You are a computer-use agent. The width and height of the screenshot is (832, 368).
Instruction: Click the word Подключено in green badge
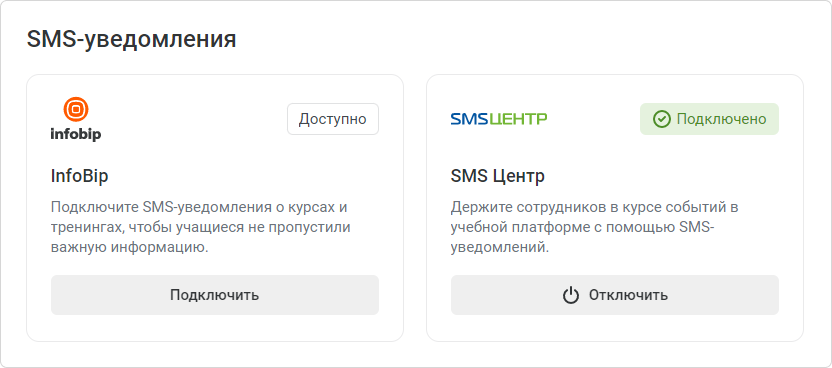(x=721, y=119)
